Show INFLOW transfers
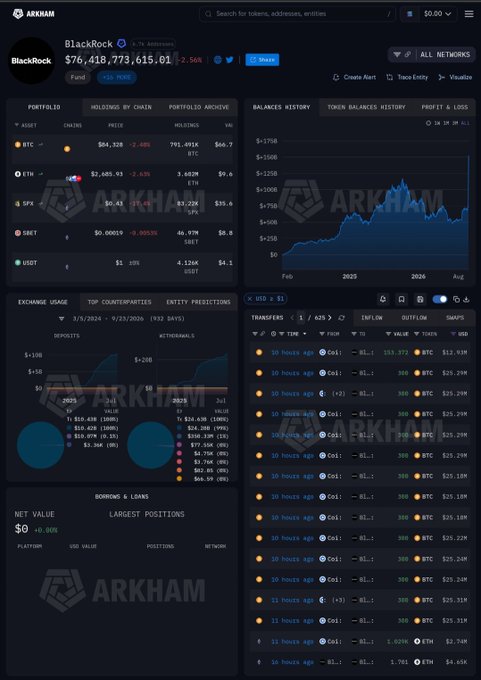Image resolution: width=481 pixels, height=680 pixels. pos(372,318)
